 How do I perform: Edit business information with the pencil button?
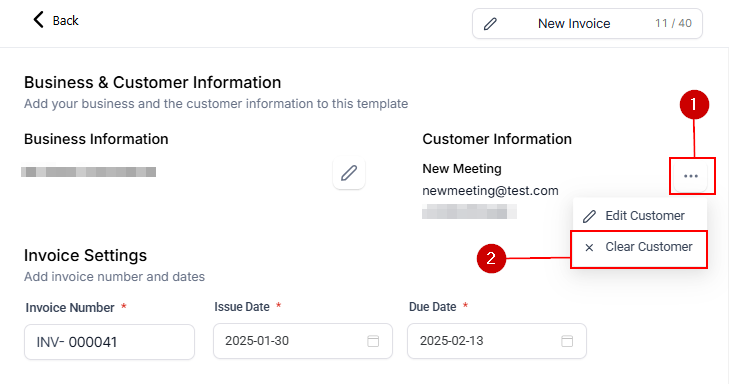point(349,173)
